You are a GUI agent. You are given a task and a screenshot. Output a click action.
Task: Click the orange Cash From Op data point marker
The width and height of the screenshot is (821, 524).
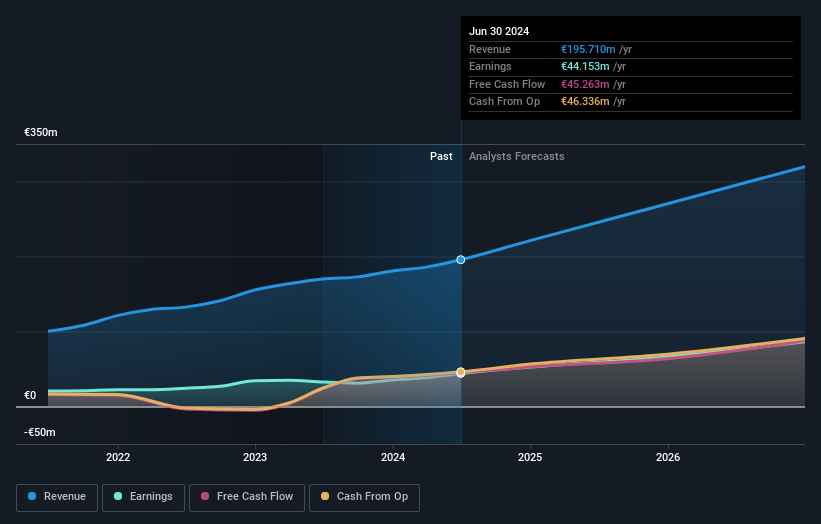coord(461,372)
